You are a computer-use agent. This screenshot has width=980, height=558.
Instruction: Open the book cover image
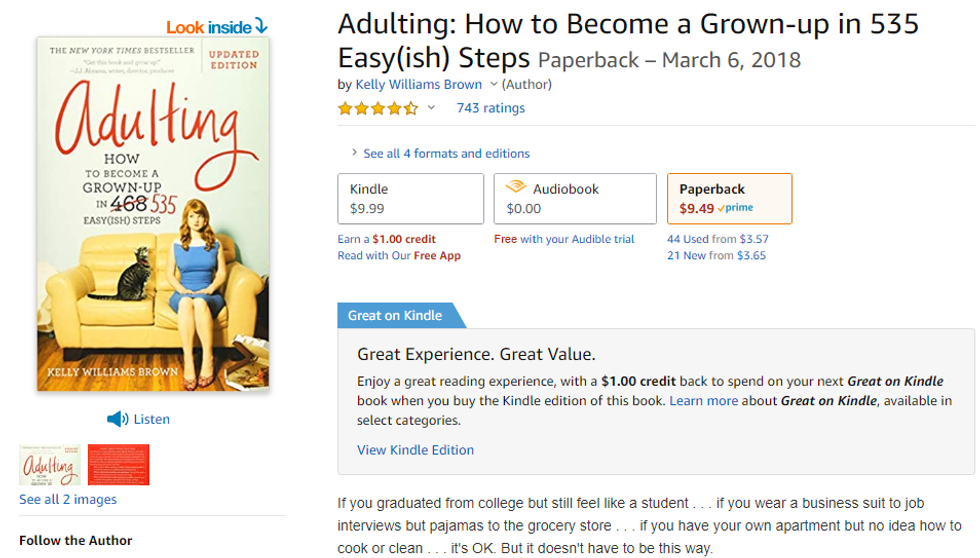pos(150,214)
